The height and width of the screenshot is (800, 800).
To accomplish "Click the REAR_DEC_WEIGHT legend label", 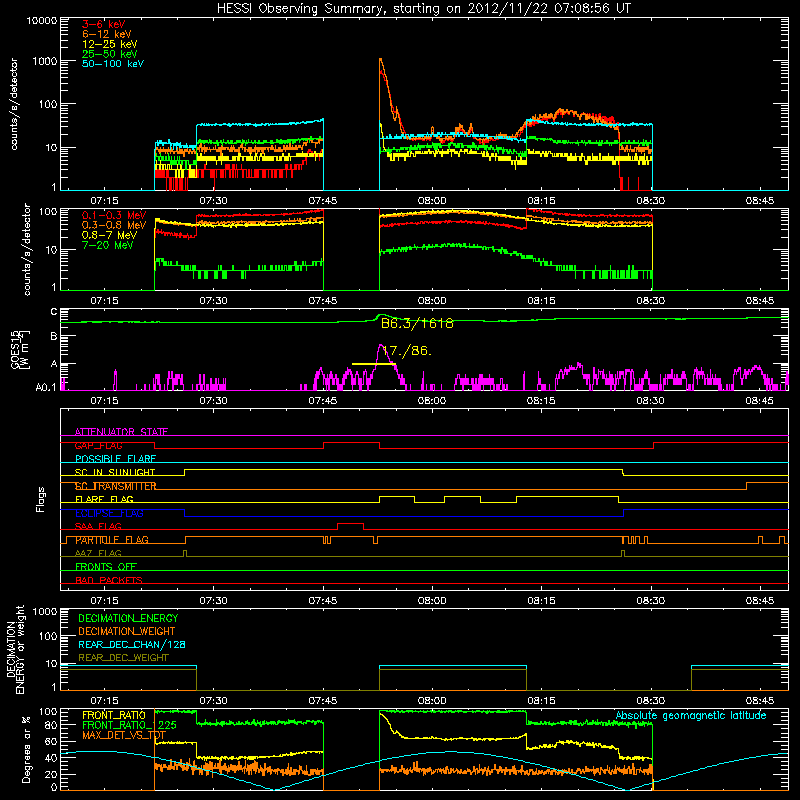I will click(123, 658).
